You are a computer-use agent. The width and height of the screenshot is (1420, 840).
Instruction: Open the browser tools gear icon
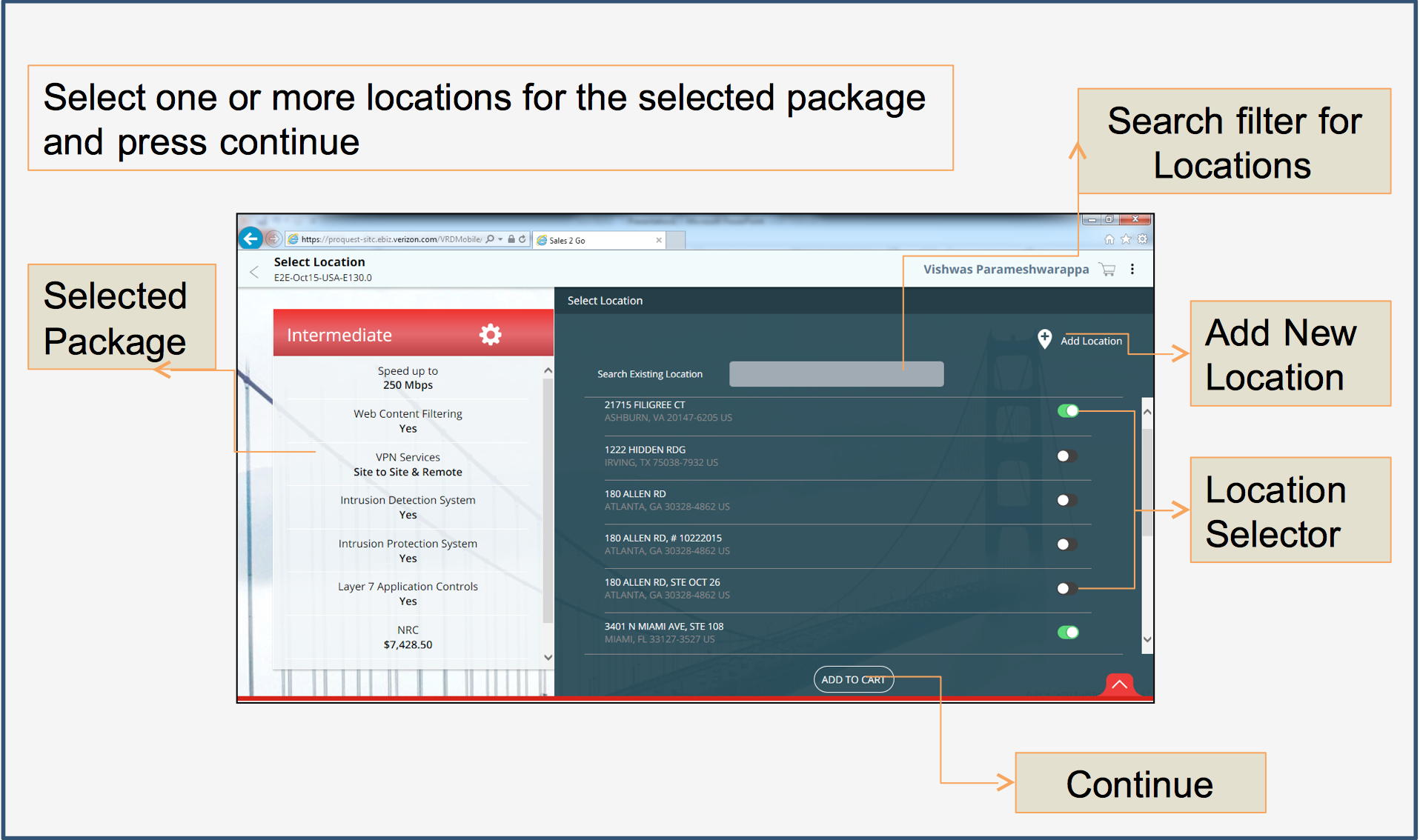1142,239
